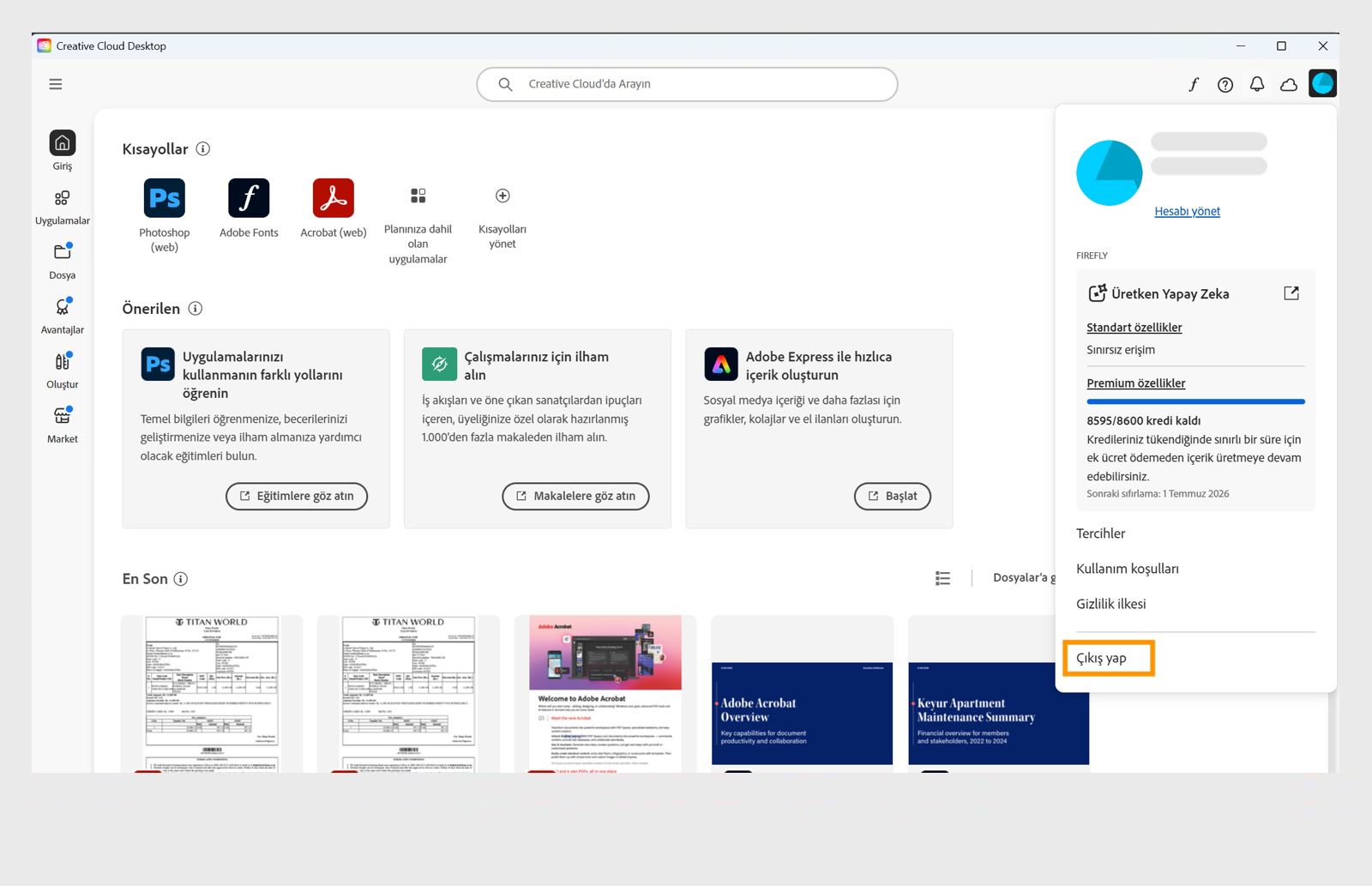
Task: Select Kullanım koşulları in account menu
Action: [x=1127, y=569]
